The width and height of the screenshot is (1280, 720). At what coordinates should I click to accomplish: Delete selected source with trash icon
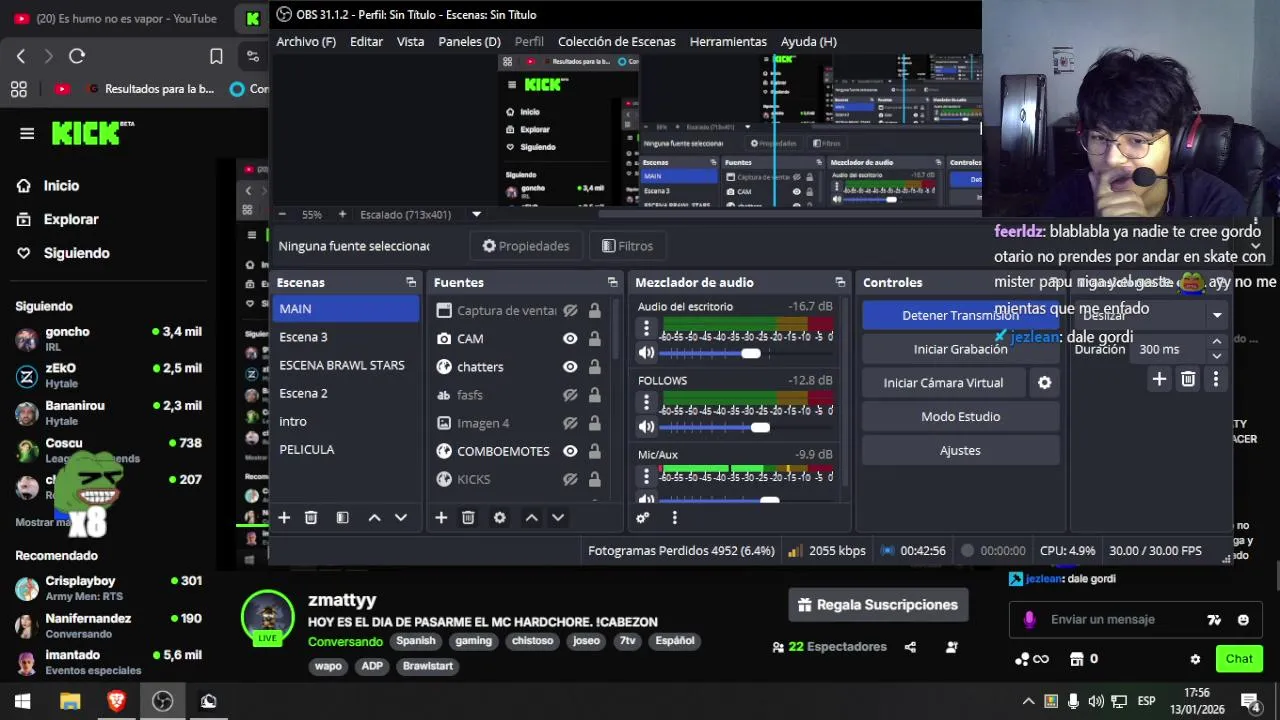(468, 517)
